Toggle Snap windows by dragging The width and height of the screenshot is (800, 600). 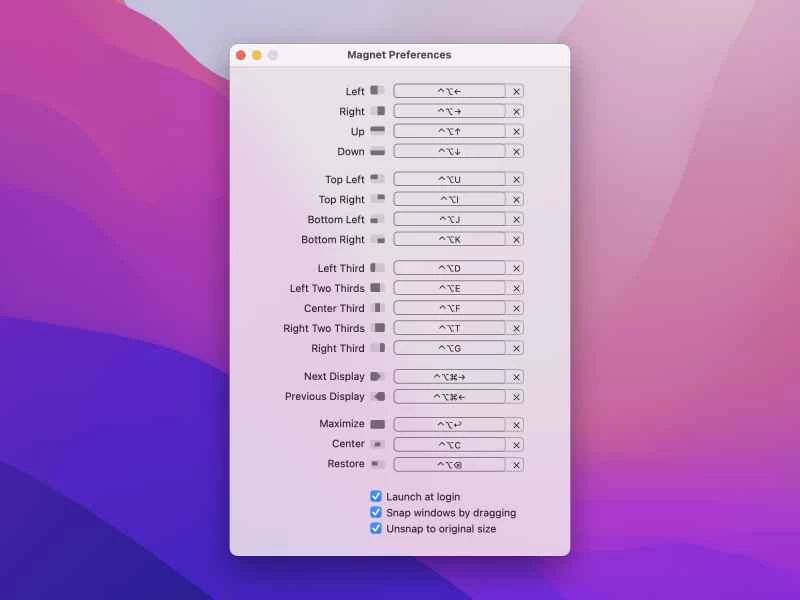[x=376, y=512]
